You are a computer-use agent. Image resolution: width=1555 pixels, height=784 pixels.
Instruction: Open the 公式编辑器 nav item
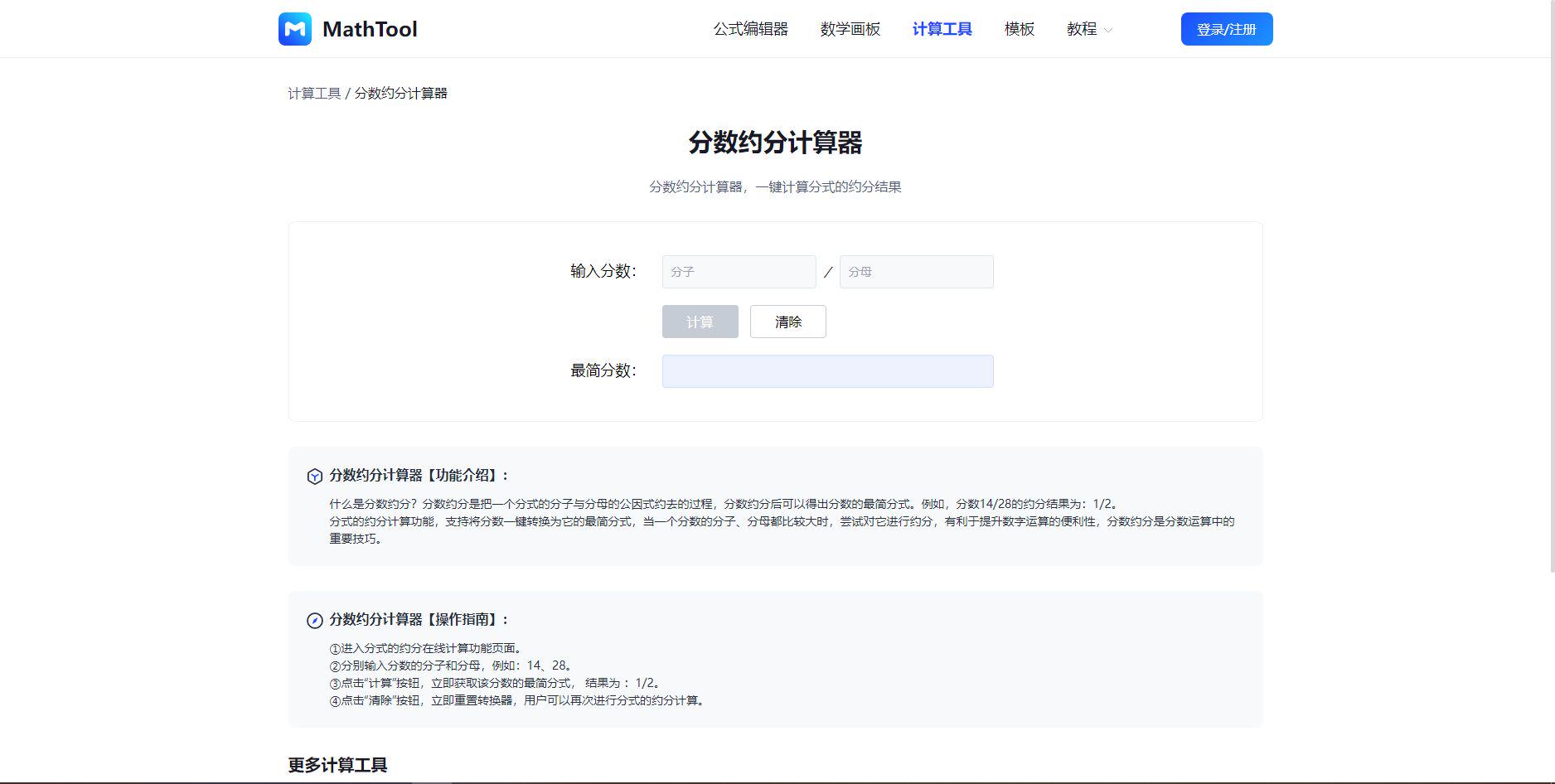tap(750, 29)
